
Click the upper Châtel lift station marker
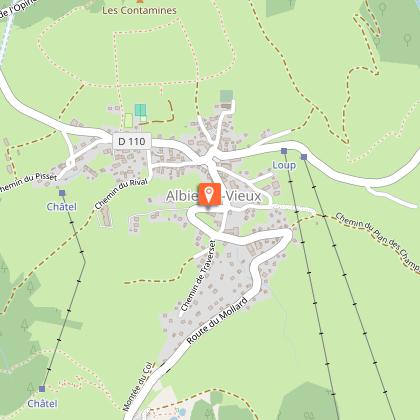point(62,193)
